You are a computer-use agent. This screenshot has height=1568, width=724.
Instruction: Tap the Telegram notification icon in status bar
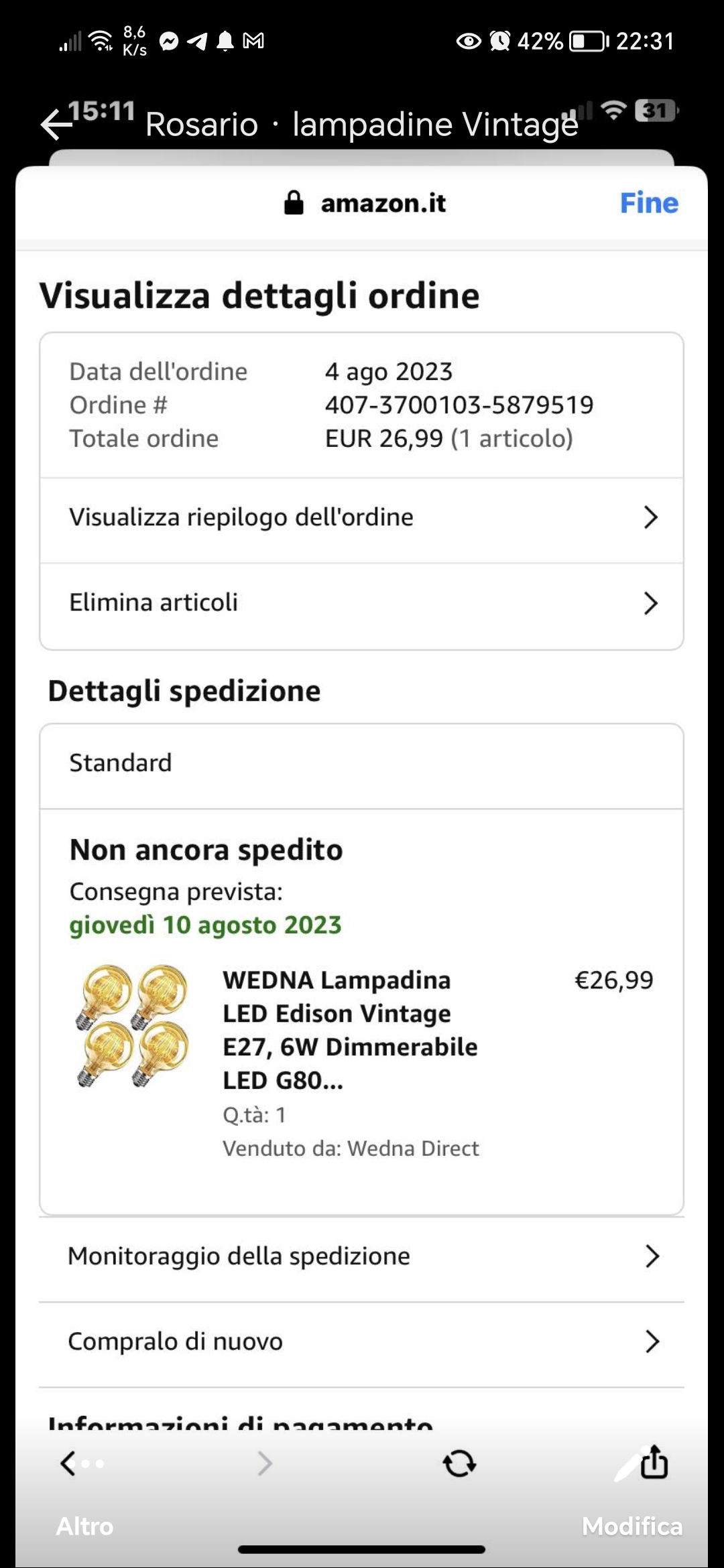tap(197, 42)
